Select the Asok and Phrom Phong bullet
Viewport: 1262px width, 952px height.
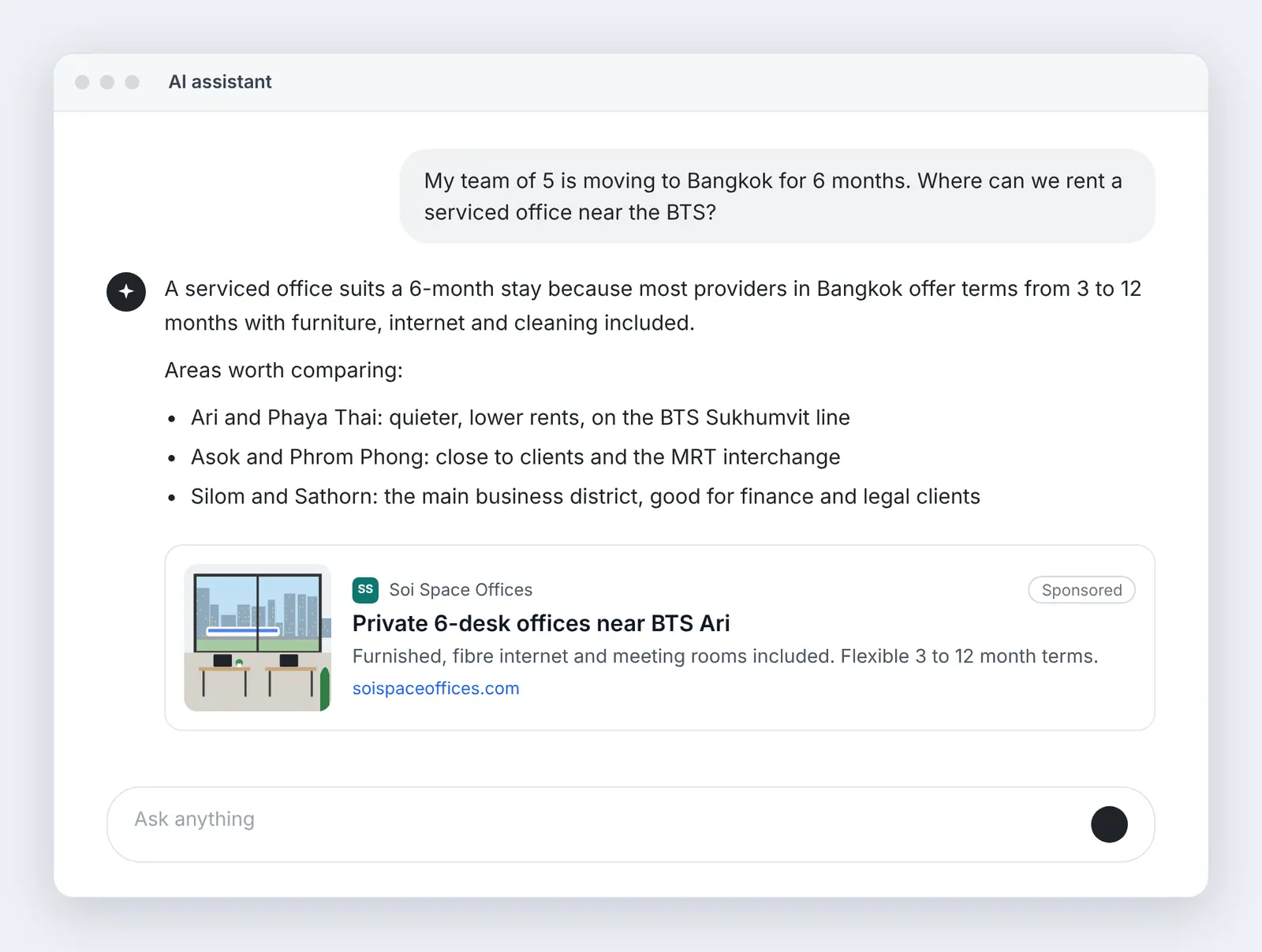tap(516, 457)
